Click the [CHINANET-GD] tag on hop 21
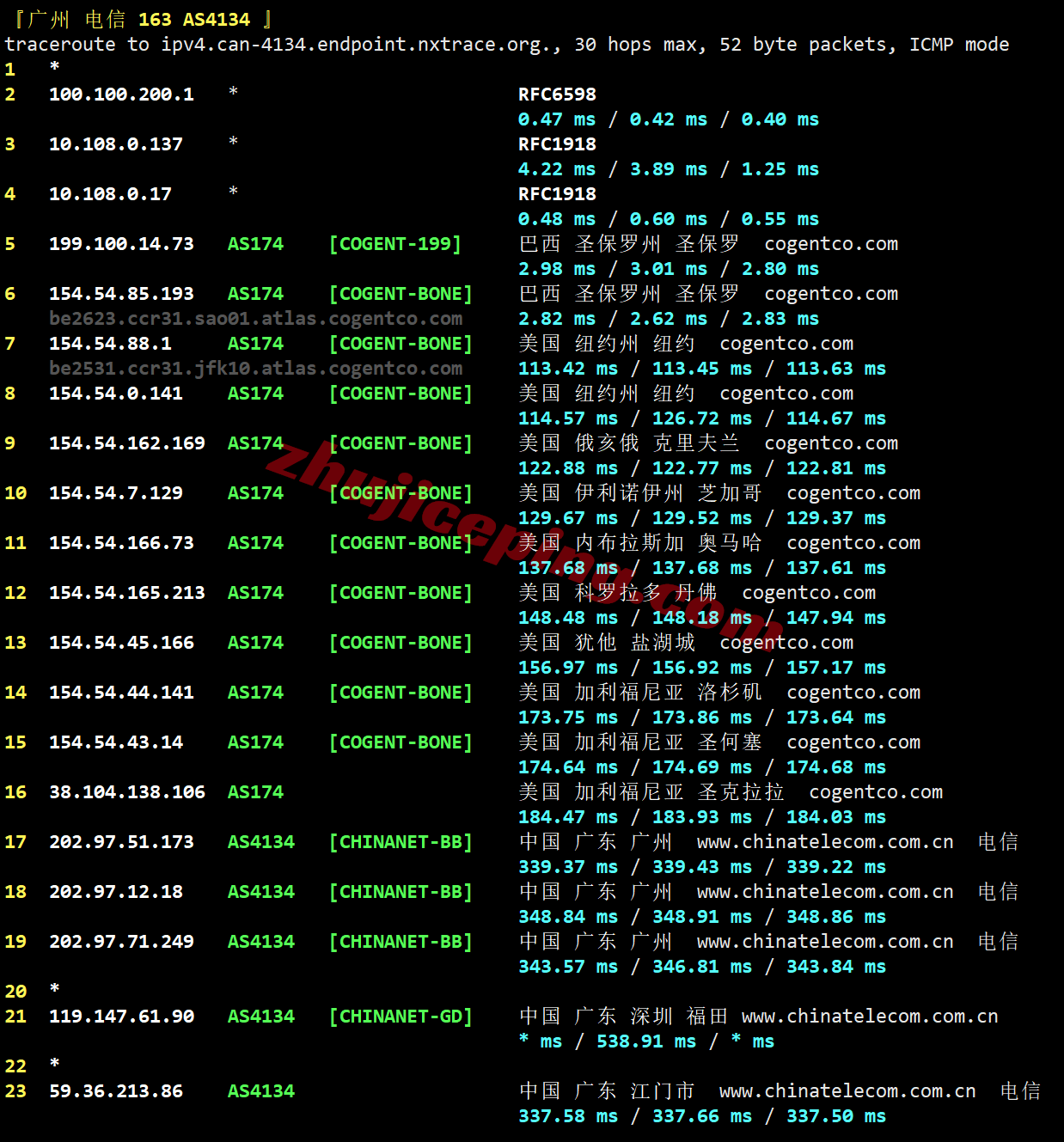Screen dimensions: 1064x1142 [x=401, y=1017]
